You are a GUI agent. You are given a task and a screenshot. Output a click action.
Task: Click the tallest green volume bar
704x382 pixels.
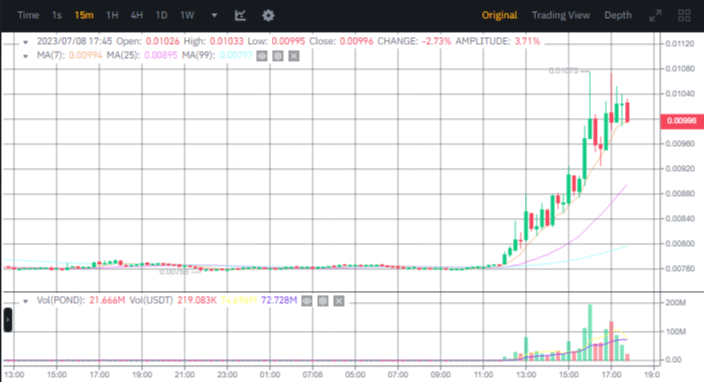pyautogui.click(x=590, y=332)
